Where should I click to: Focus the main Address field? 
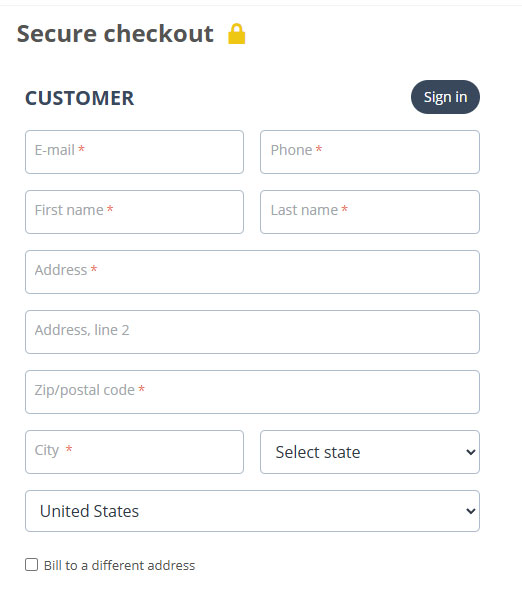point(253,272)
